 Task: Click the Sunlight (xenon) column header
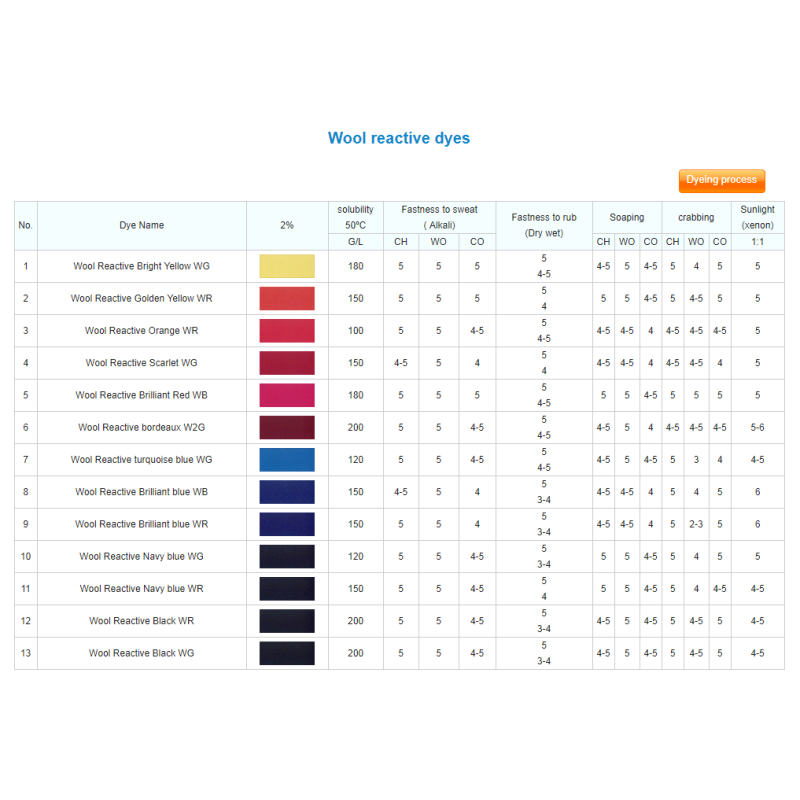[x=757, y=217]
